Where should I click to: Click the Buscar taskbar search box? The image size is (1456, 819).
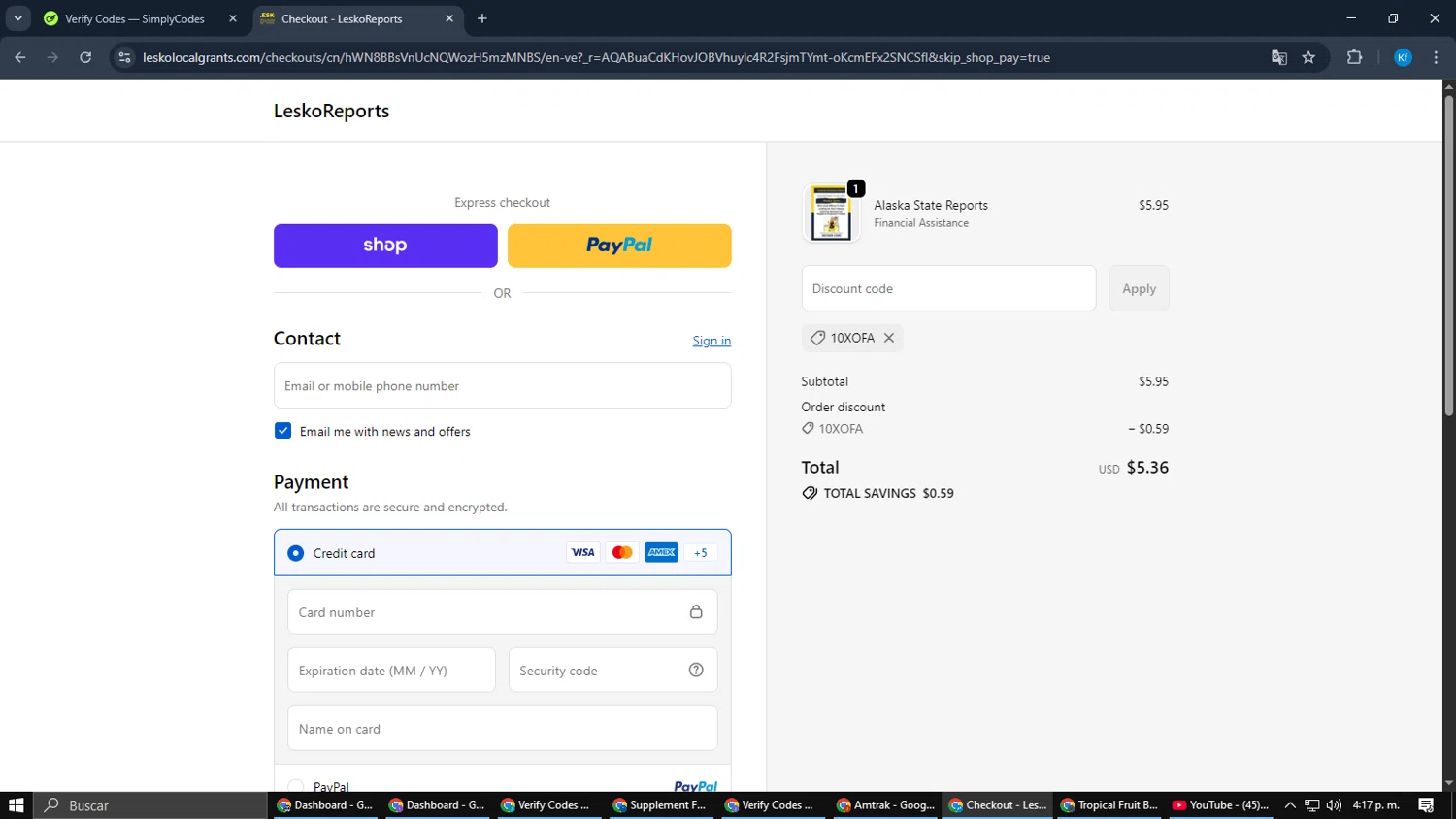tap(150, 805)
